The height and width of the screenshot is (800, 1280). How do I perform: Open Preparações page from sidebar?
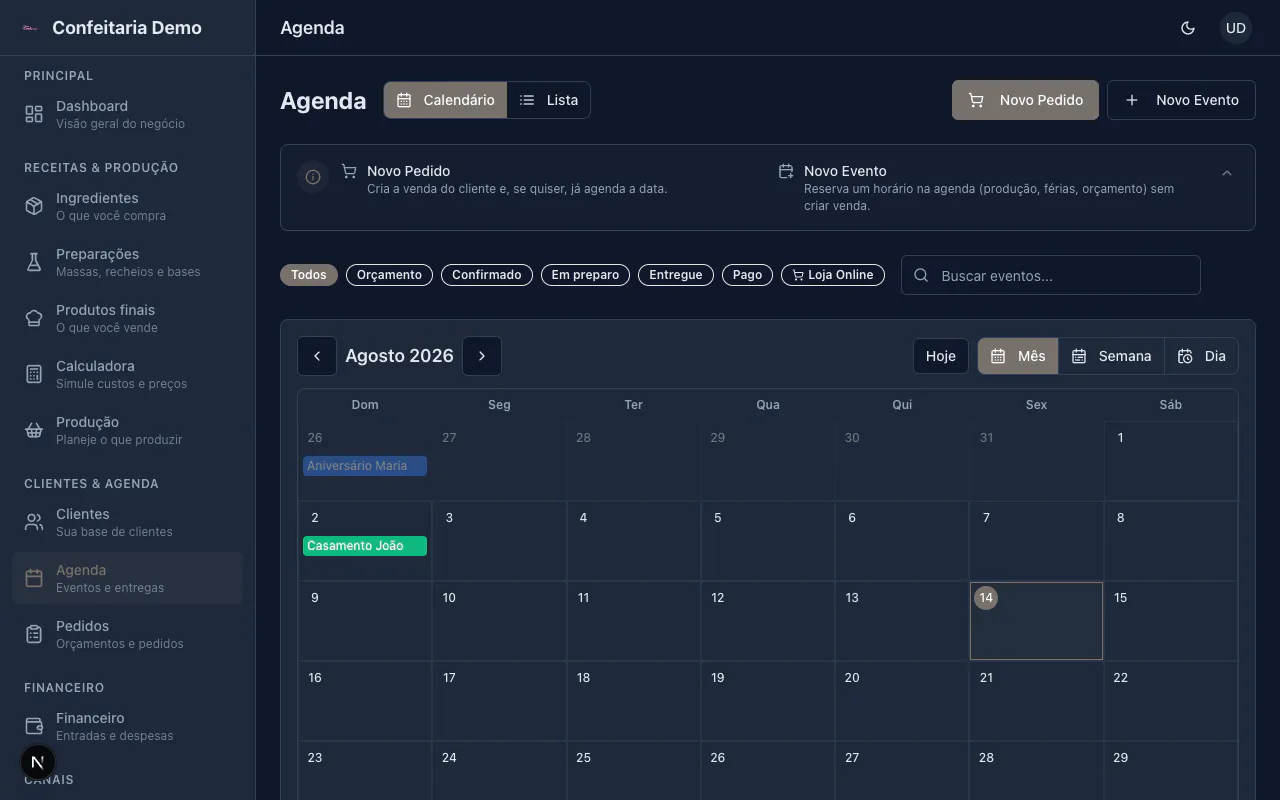[127, 262]
